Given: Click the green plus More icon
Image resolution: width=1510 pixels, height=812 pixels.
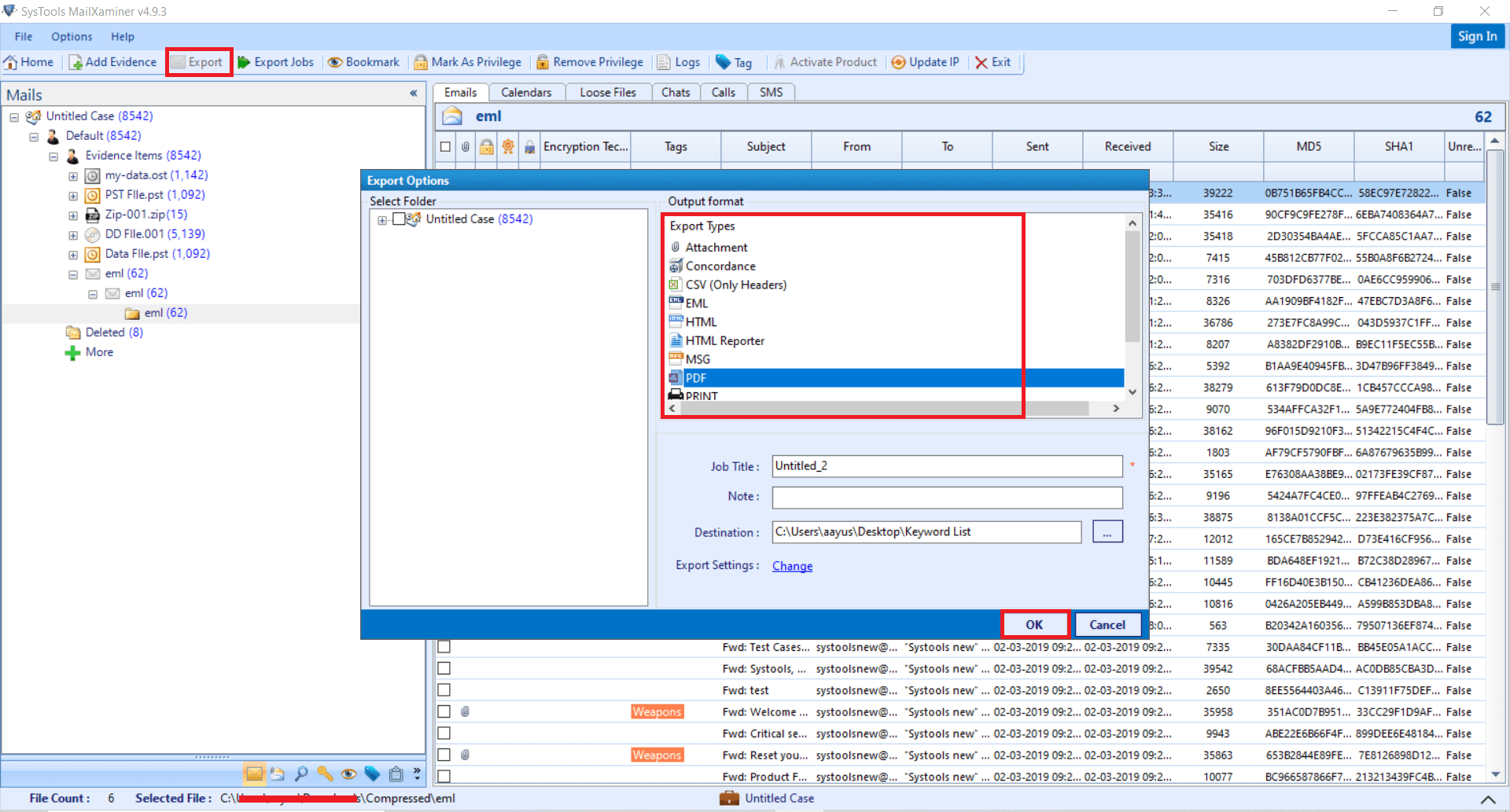Looking at the screenshot, I should [72, 353].
